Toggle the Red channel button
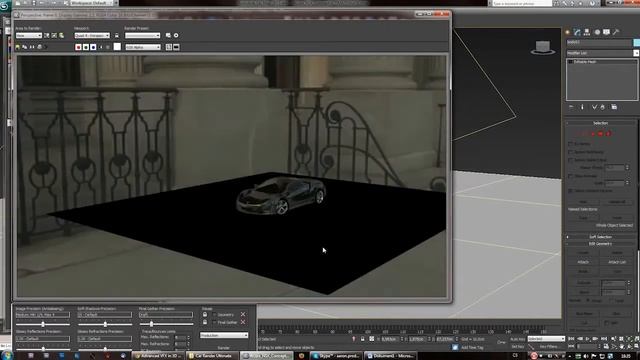The height and width of the screenshot is (360, 640). 78,47
